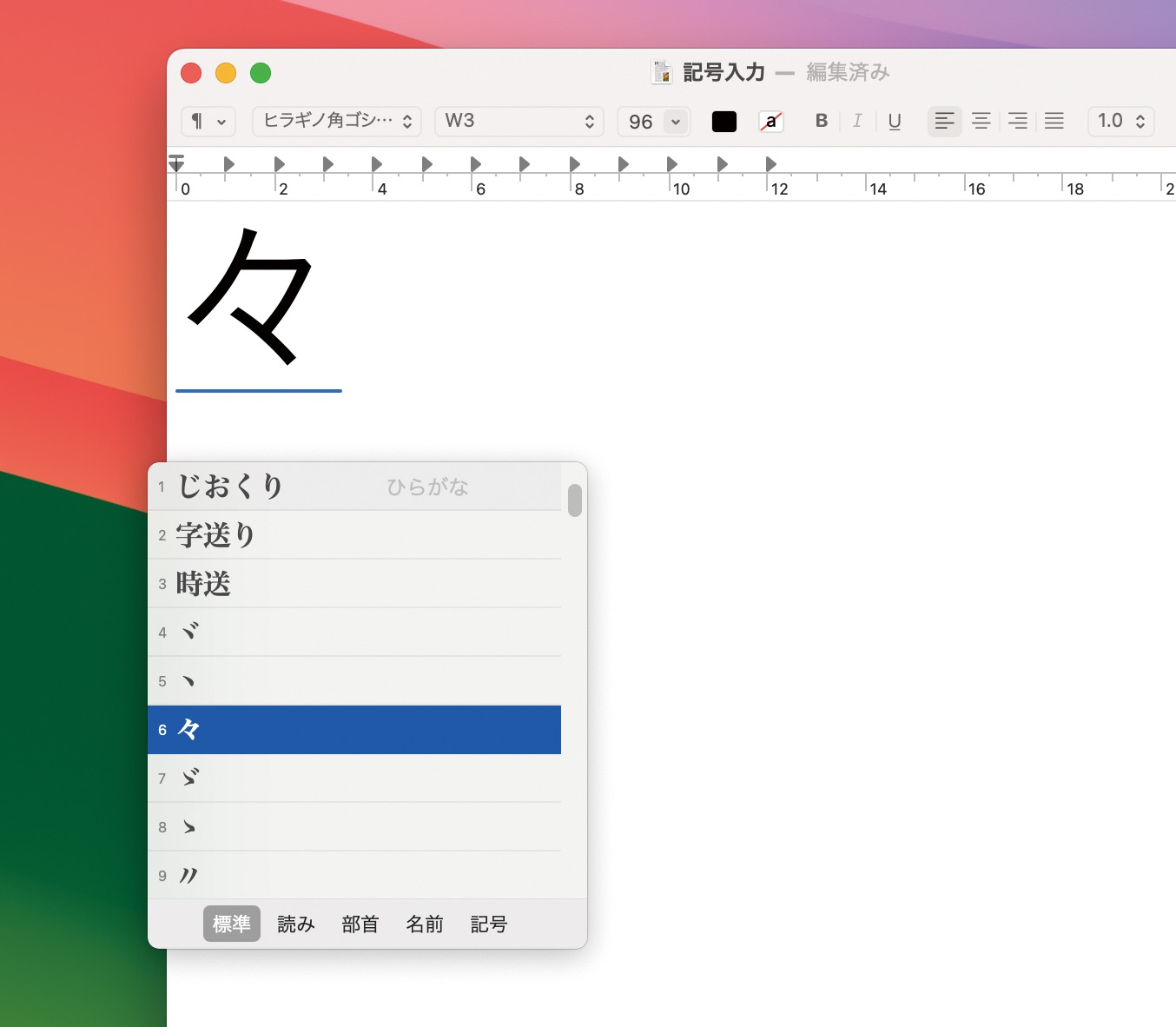The width and height of the screenshot is (1176, 1027).
Task: Select candidate 7 ゞ symbol
Action: (354, 779)
